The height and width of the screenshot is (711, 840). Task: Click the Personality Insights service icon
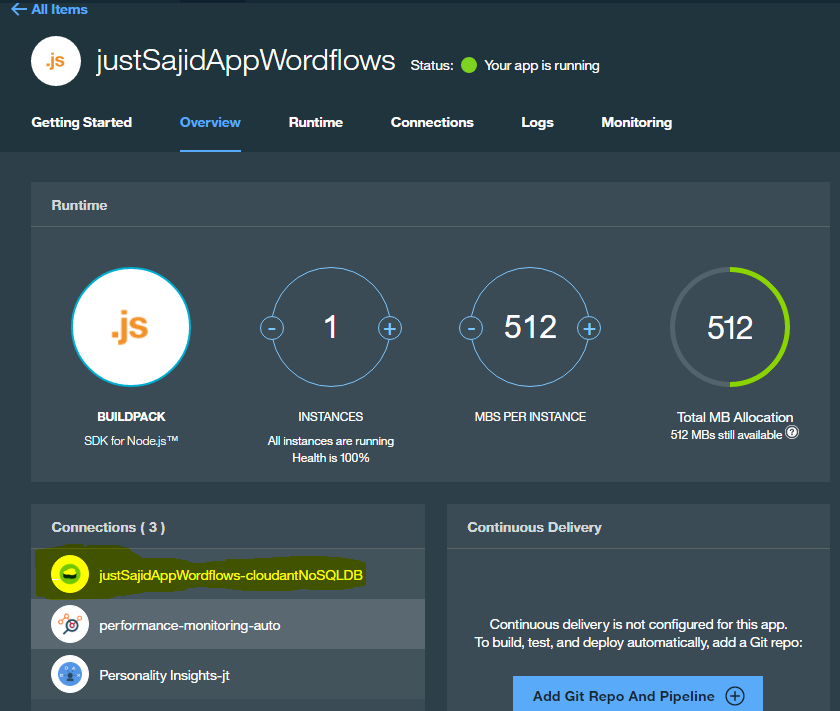(x=70, y=674)
